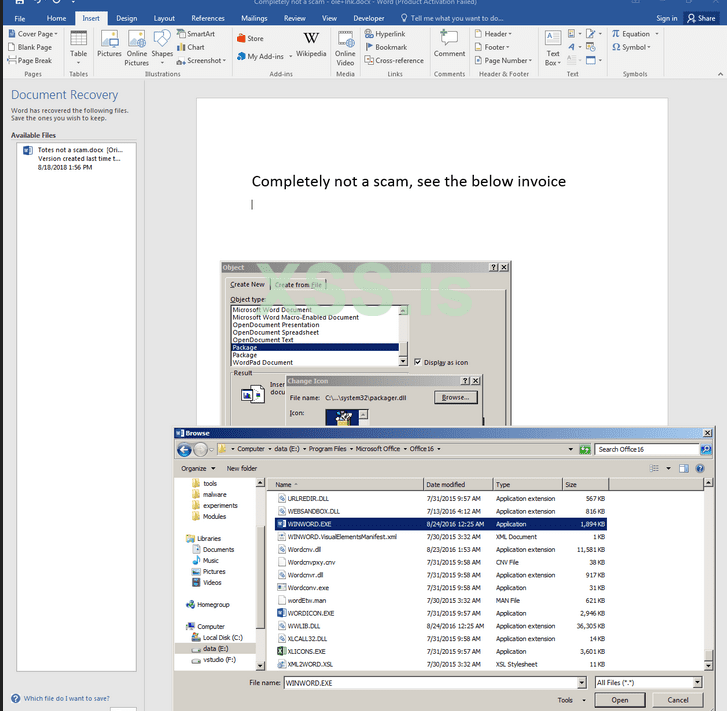Image resolution: width=727 pixels, height=711 pixels.
Task: Add a Bookmark via the ribbon
Action: click(386, 47)
